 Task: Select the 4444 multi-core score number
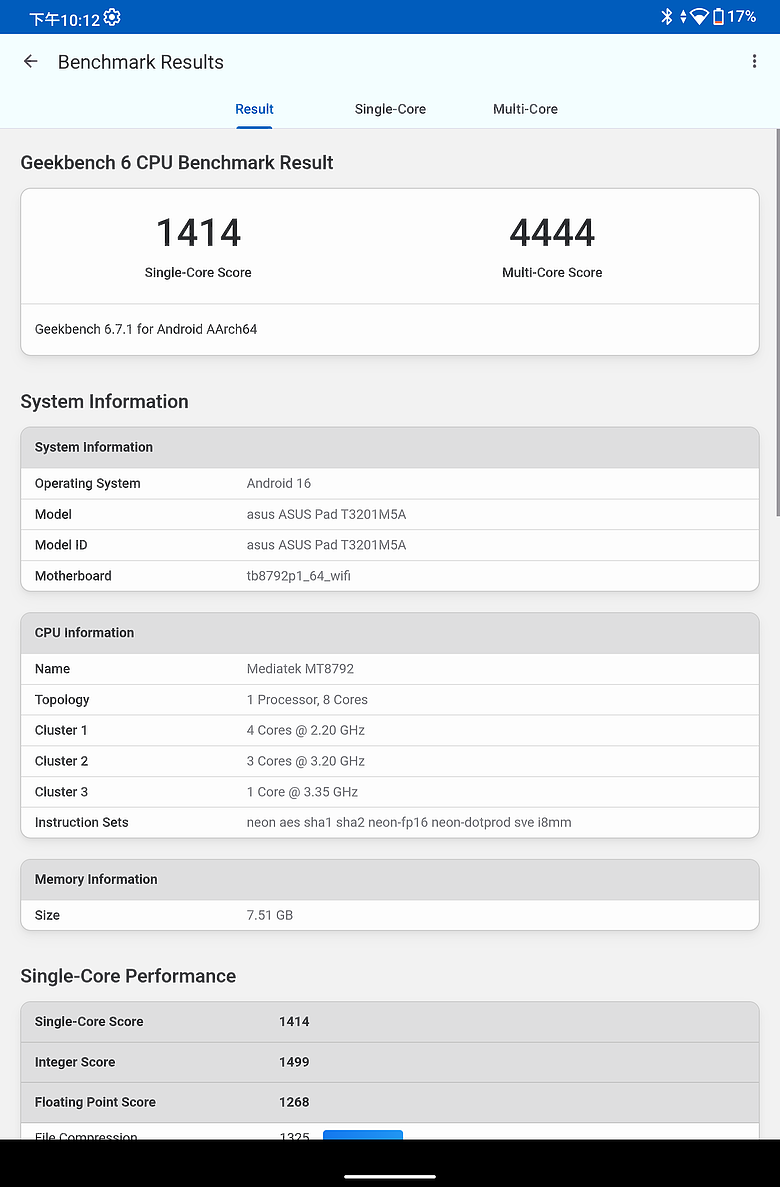tap(552, 232)
